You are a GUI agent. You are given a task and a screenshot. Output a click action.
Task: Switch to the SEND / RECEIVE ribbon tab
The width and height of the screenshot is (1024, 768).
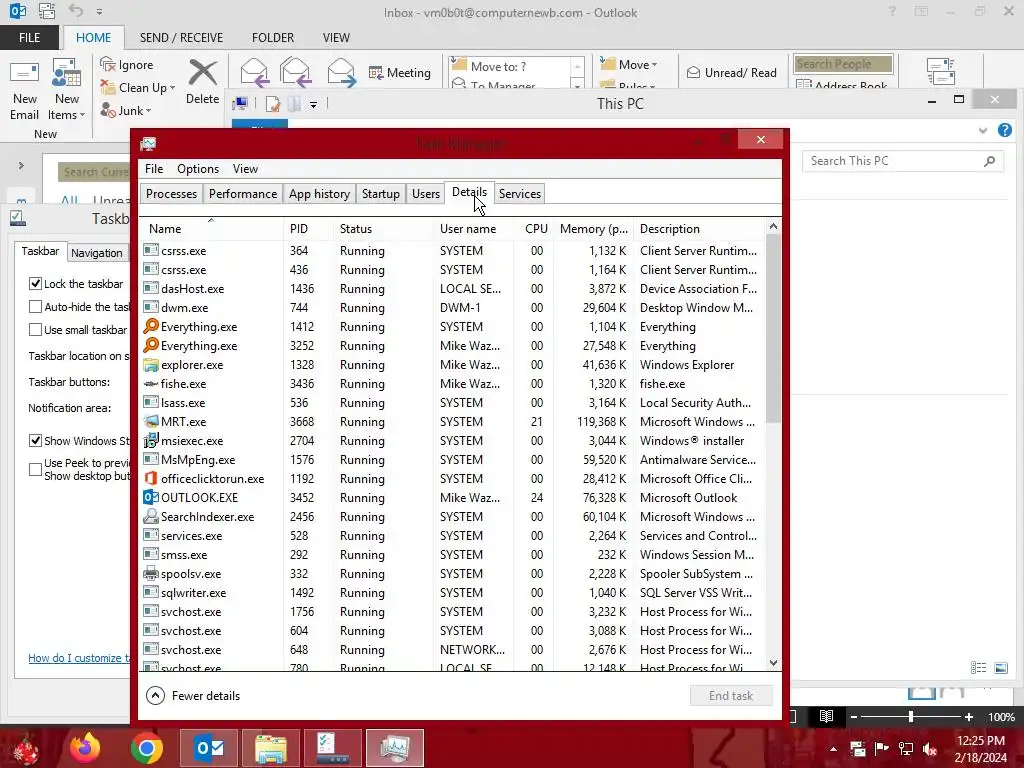point(181,37)
